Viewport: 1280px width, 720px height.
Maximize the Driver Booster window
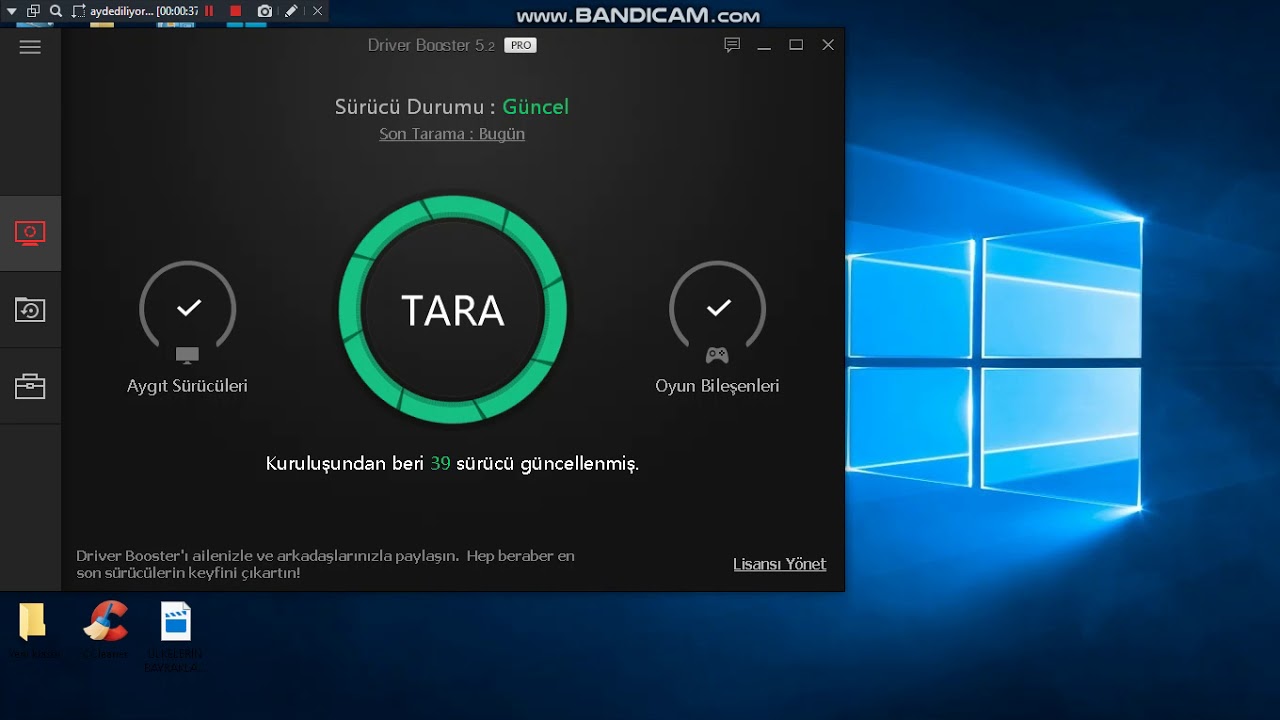coord(796,45)
